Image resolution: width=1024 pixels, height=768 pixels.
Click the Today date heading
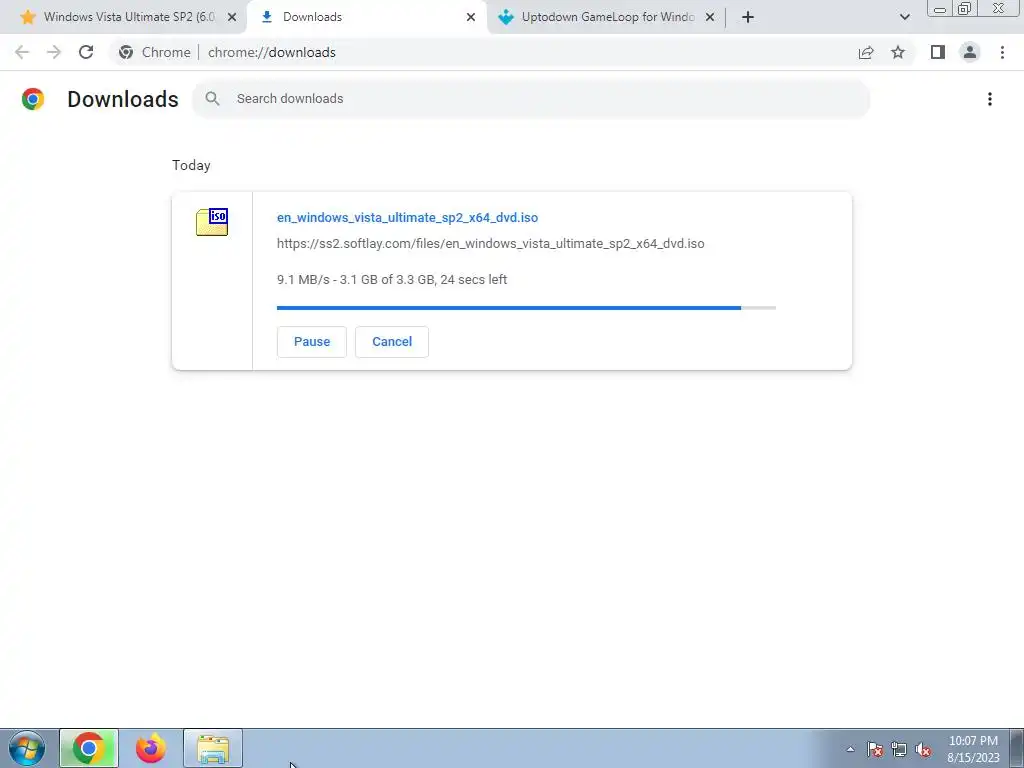pyautogui.click(x=191, y=165)
